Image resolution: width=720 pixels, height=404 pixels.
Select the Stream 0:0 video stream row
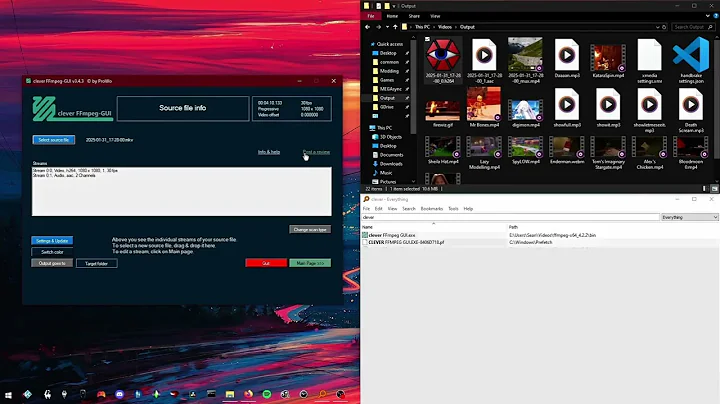(x=75, y=170)
